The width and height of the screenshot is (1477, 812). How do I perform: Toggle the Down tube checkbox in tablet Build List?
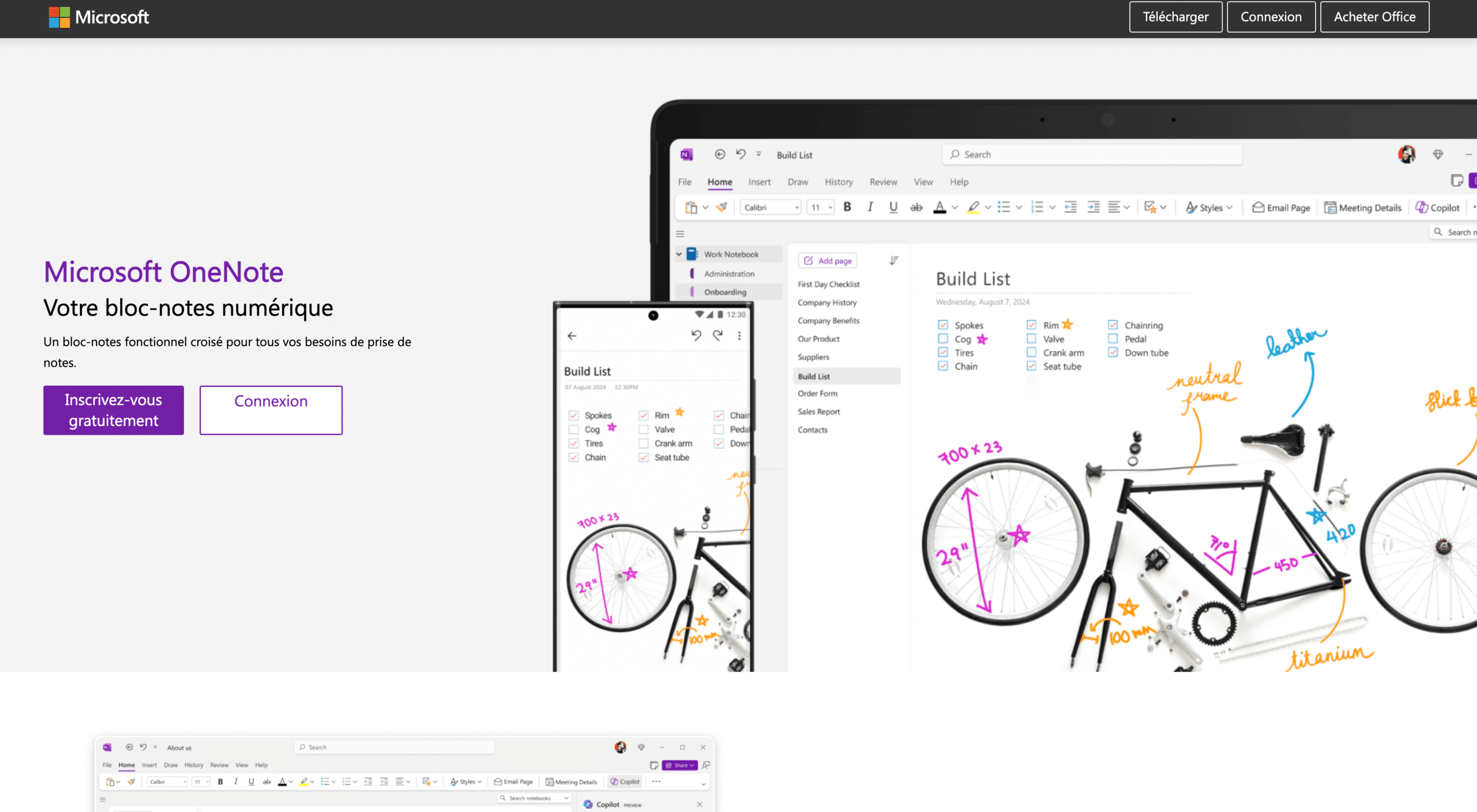(1113, 352)
